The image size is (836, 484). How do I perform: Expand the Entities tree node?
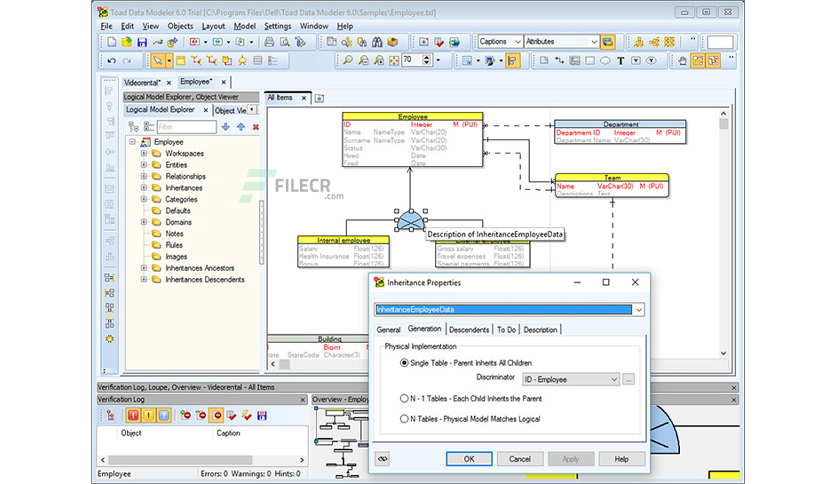[143, 165]
